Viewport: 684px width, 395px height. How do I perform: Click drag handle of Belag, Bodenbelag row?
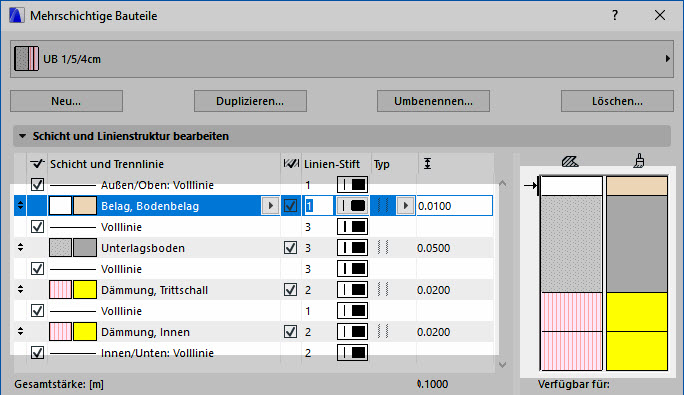(20, 206)
